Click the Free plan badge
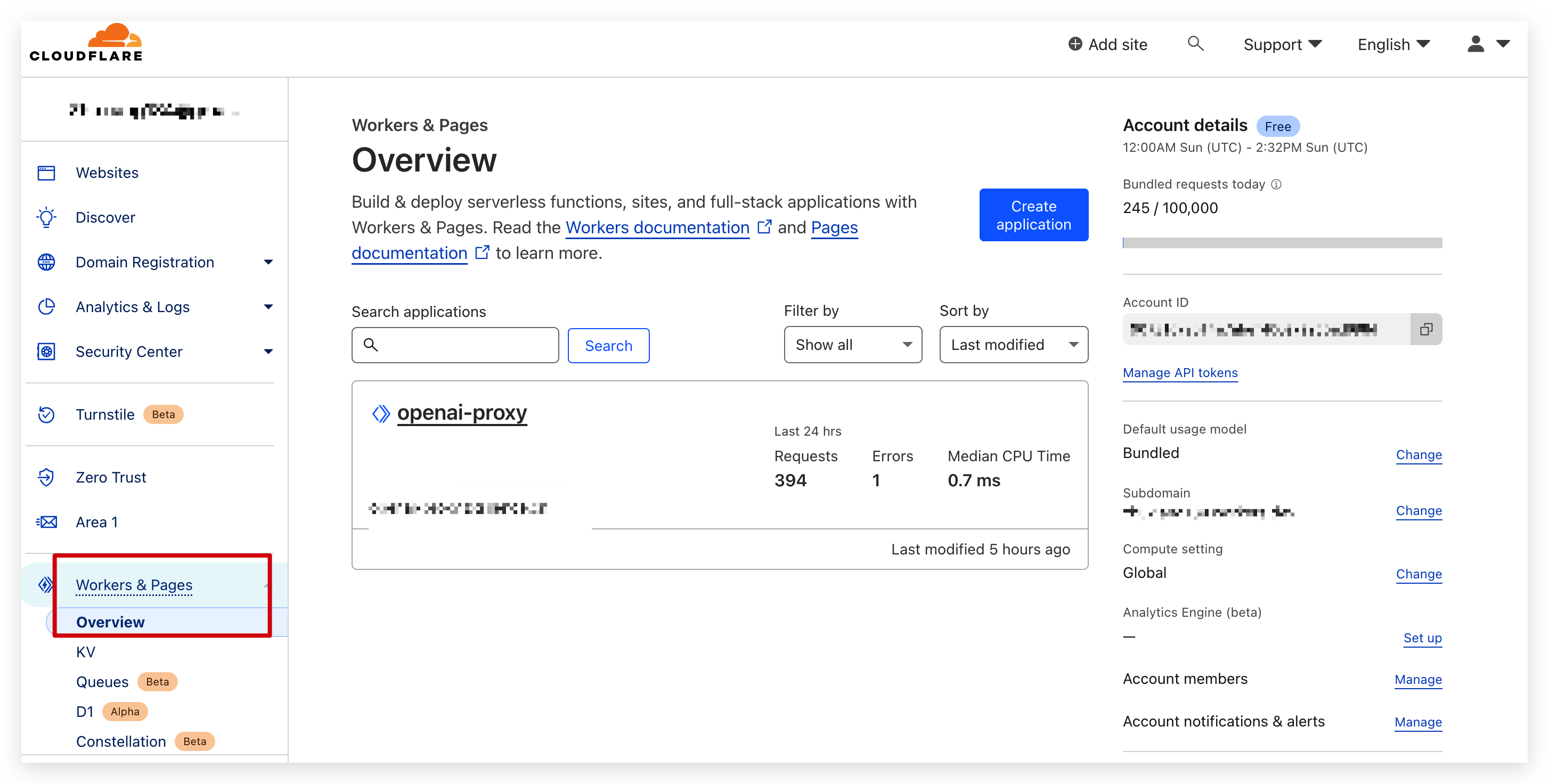The width and height of the screenshot is (1549, 784). (1278, 126)
